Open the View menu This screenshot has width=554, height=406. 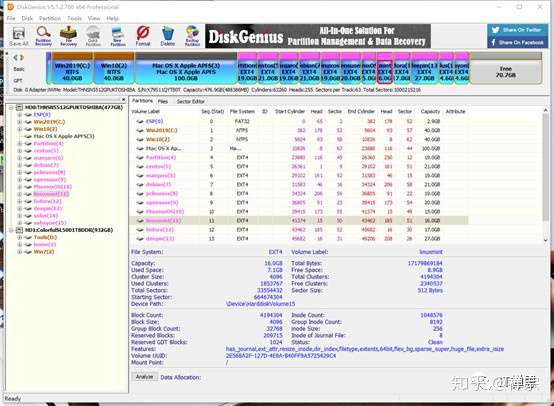pyautogui.click(x=94, y=18)
